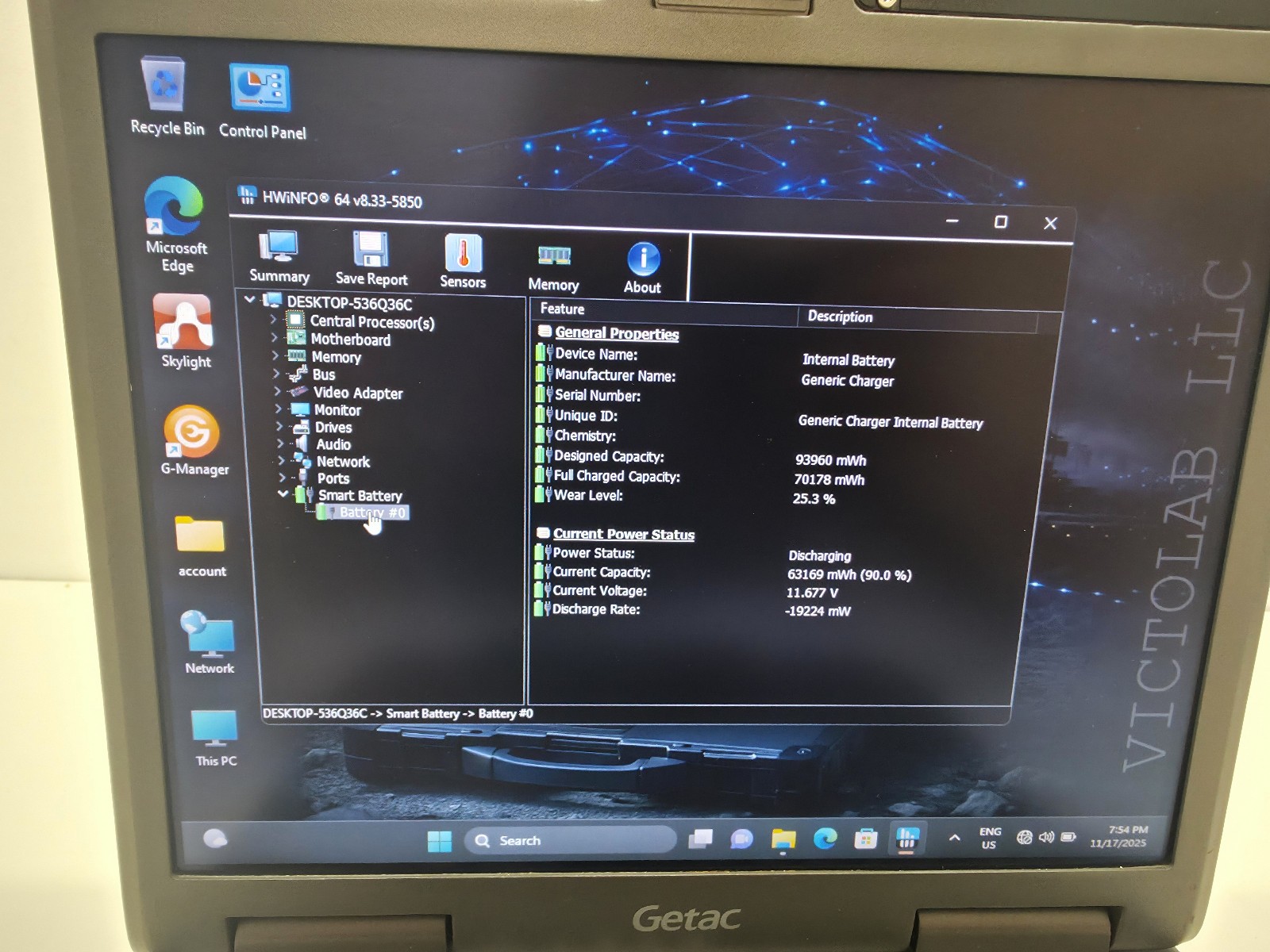1270x952 pixels.
Task: Click the battery tray icon
Action: coord(1068,837)
